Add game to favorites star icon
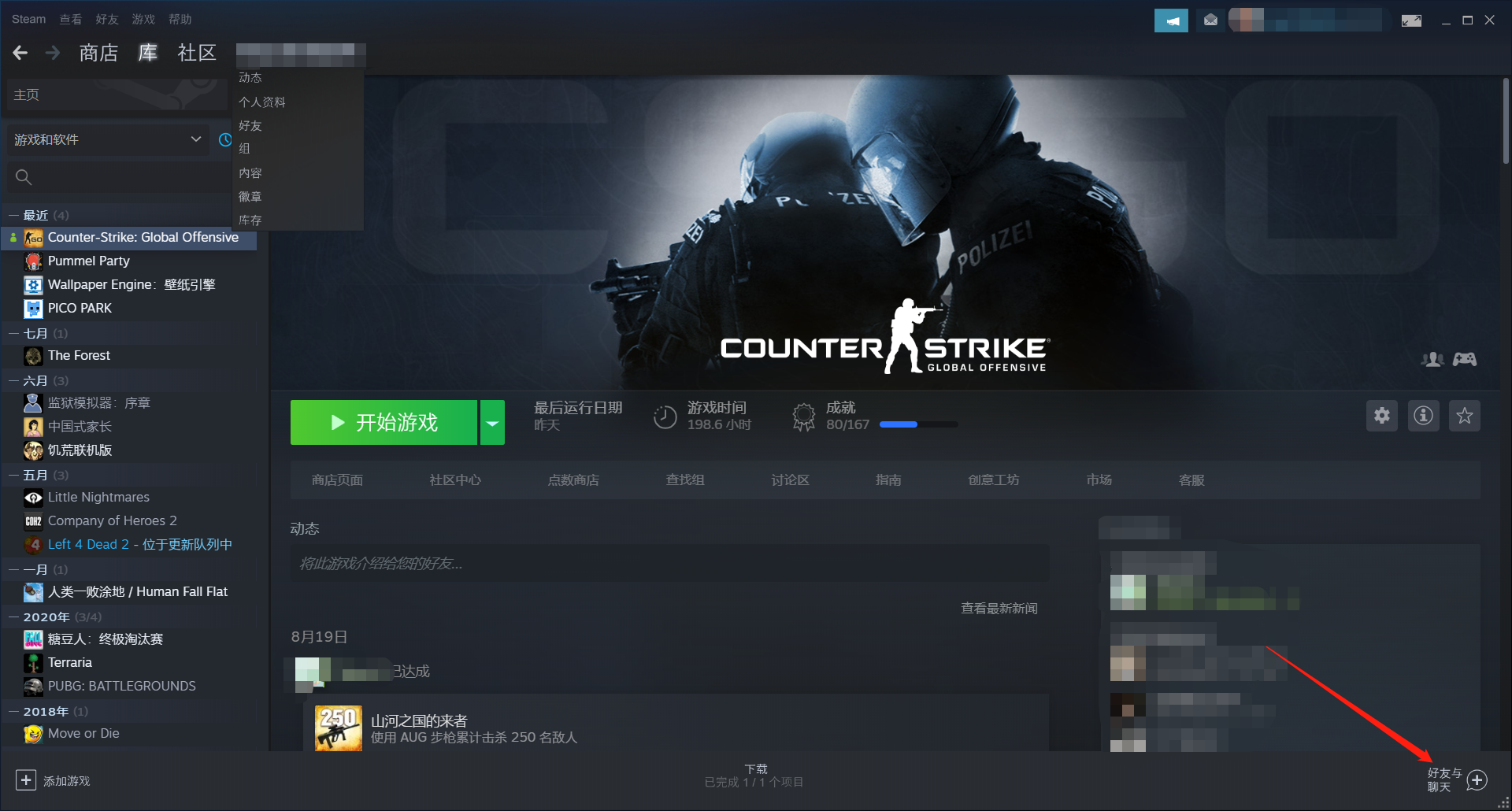This screenshot has width=1512, height=811. click(x=1464, y=415)
